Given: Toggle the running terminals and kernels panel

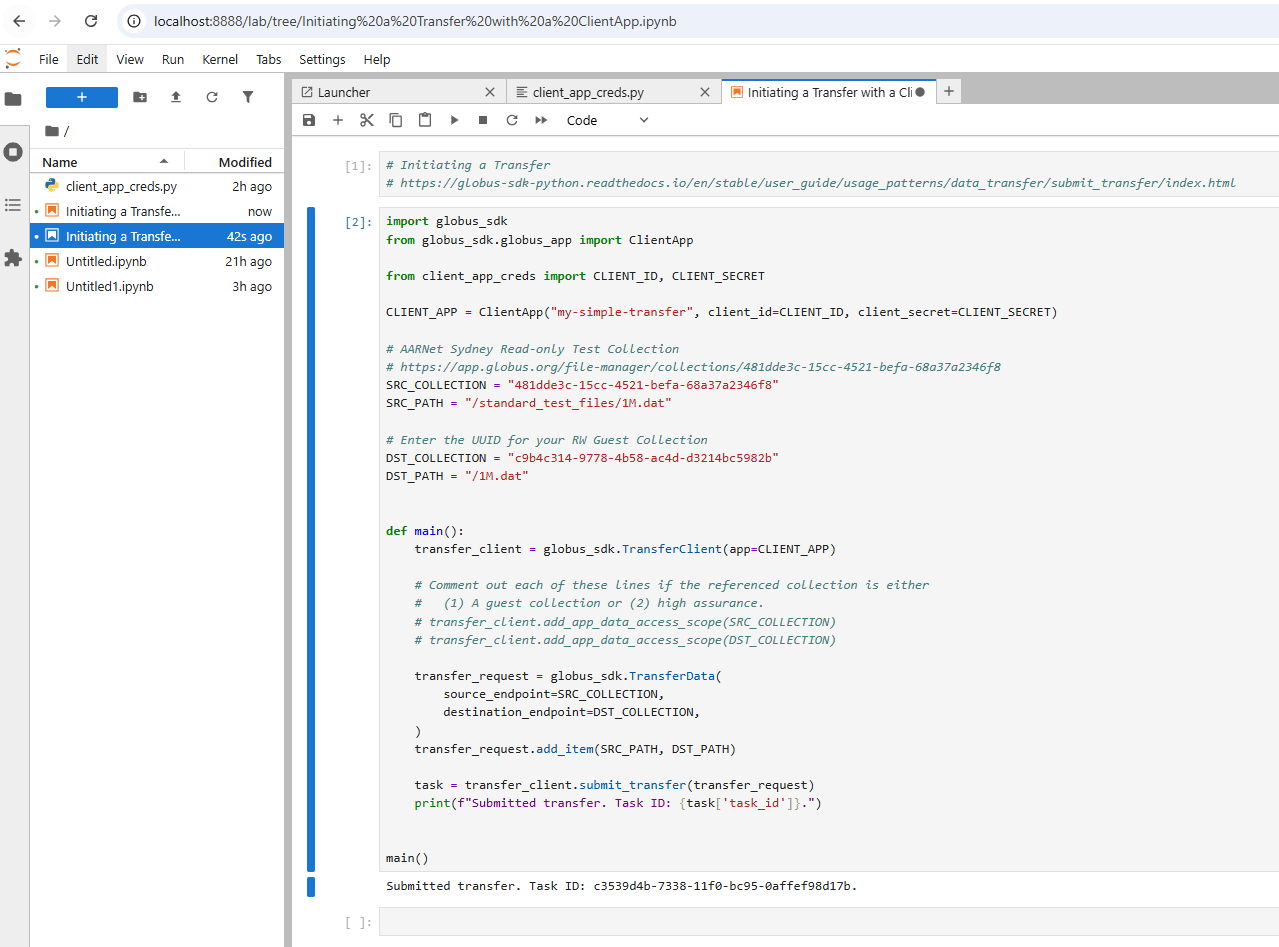Looking at the screenshot, I should 13,152.
